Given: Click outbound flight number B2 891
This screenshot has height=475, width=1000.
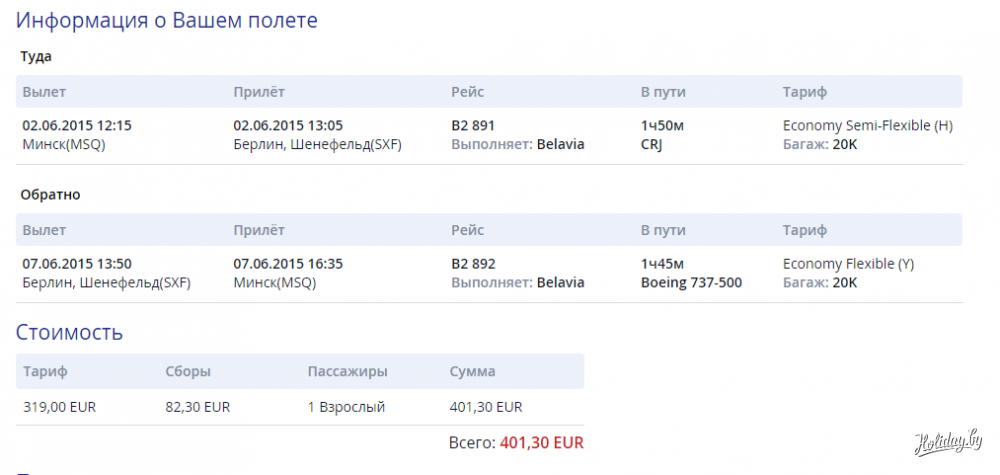Looking at the screenshot, I should tap(473, 126).
